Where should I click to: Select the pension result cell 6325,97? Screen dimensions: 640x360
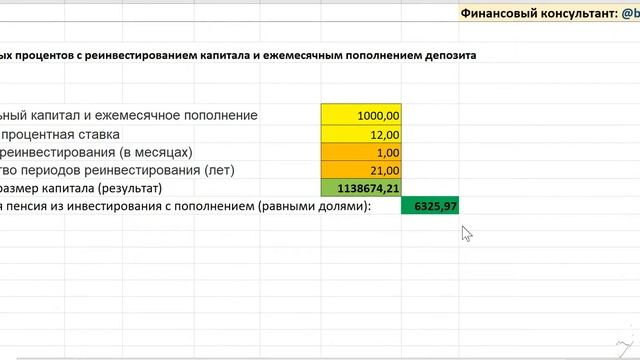tap(430, 205)
